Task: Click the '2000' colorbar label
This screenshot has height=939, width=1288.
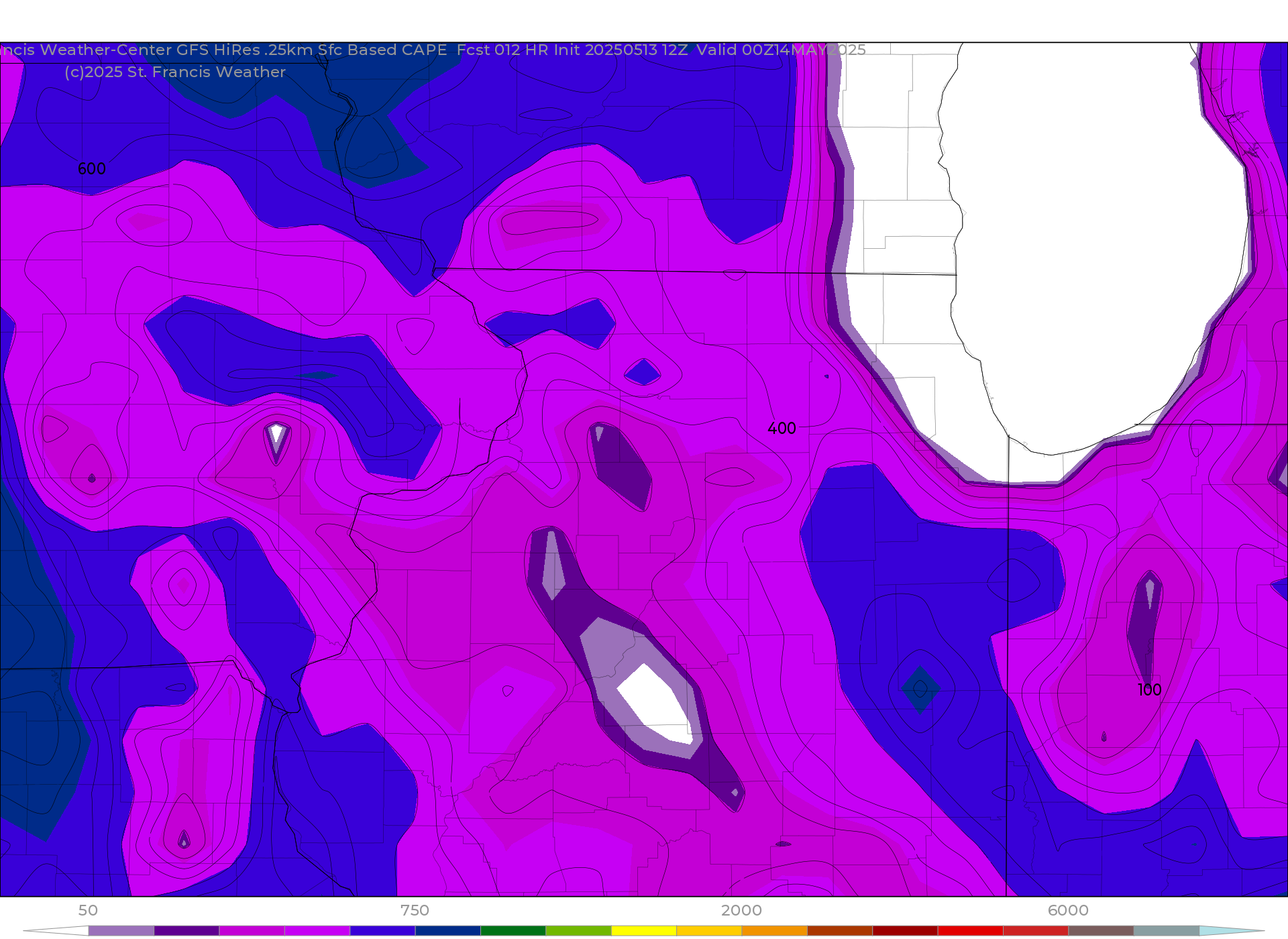Action: pos(741,910)
